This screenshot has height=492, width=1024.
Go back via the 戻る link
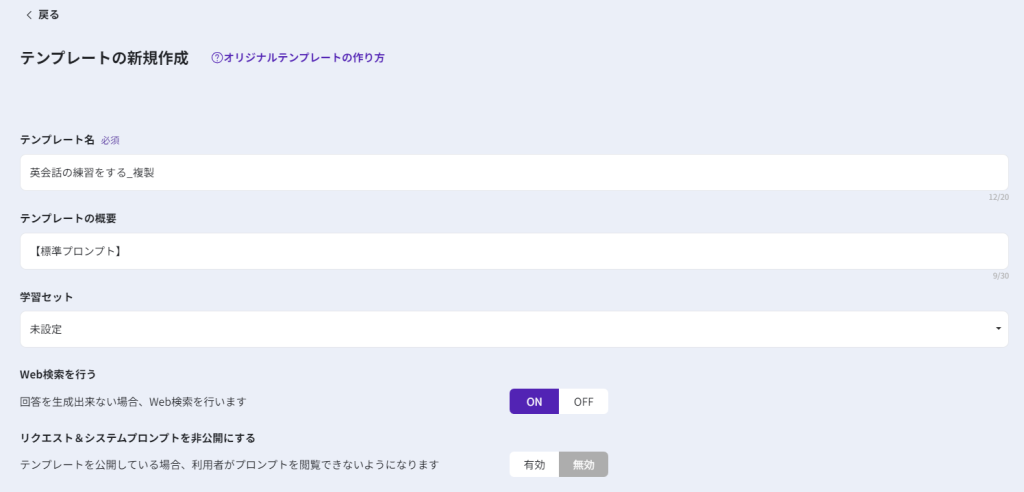[x=48, y=15]
